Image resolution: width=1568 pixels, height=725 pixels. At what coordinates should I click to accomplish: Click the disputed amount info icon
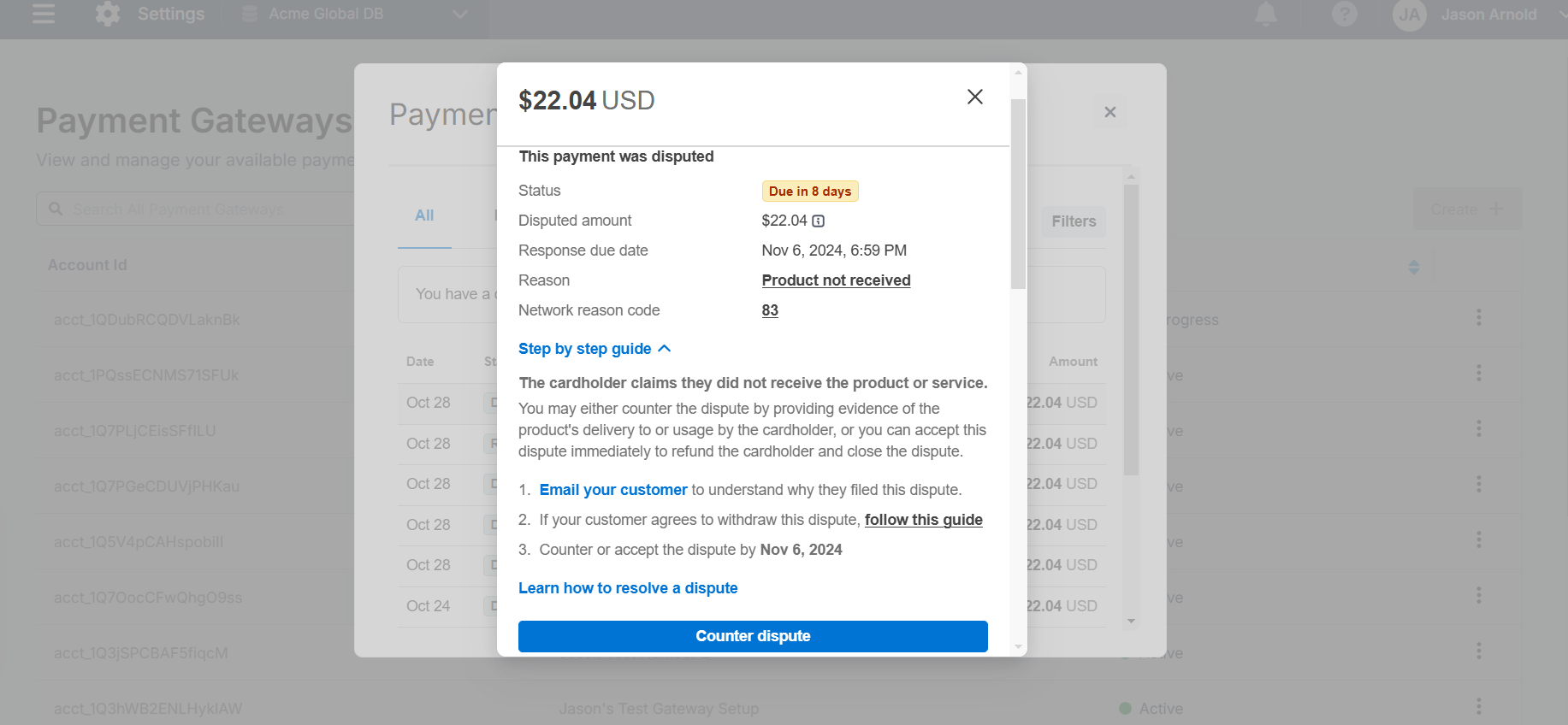point(819,221)
